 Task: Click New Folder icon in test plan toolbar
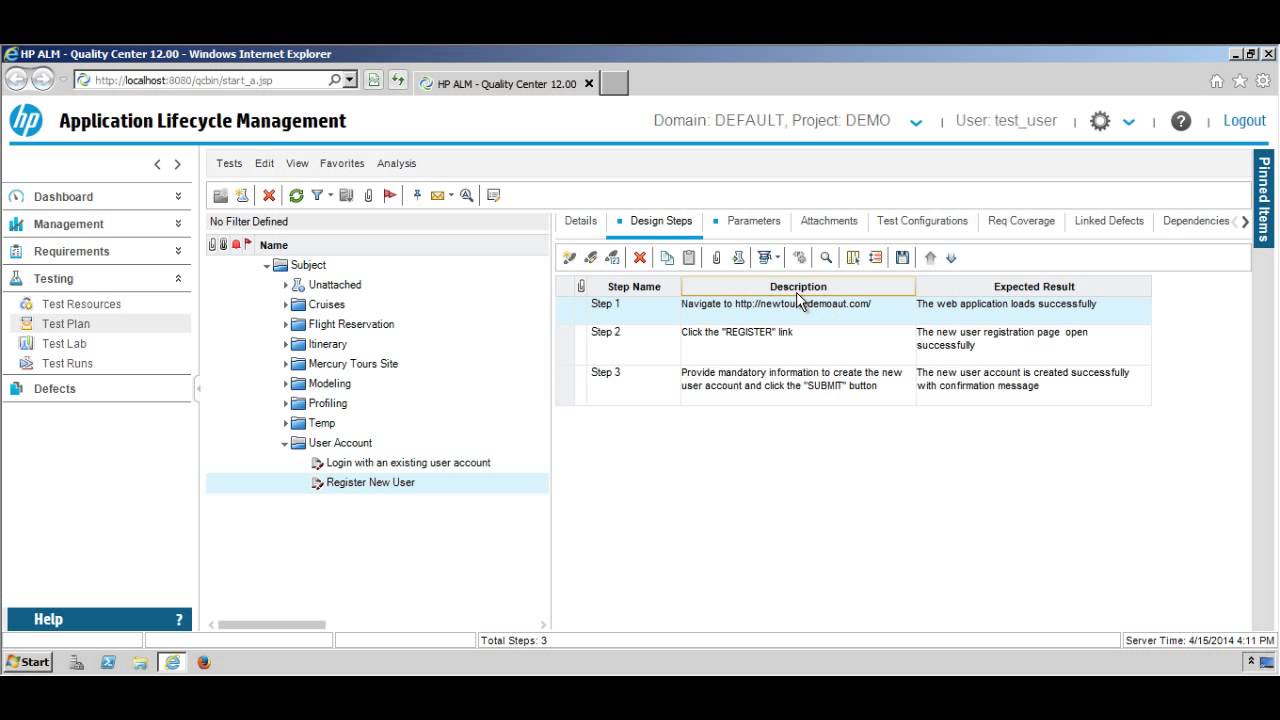pyautogui.click(x=221, y=196)
